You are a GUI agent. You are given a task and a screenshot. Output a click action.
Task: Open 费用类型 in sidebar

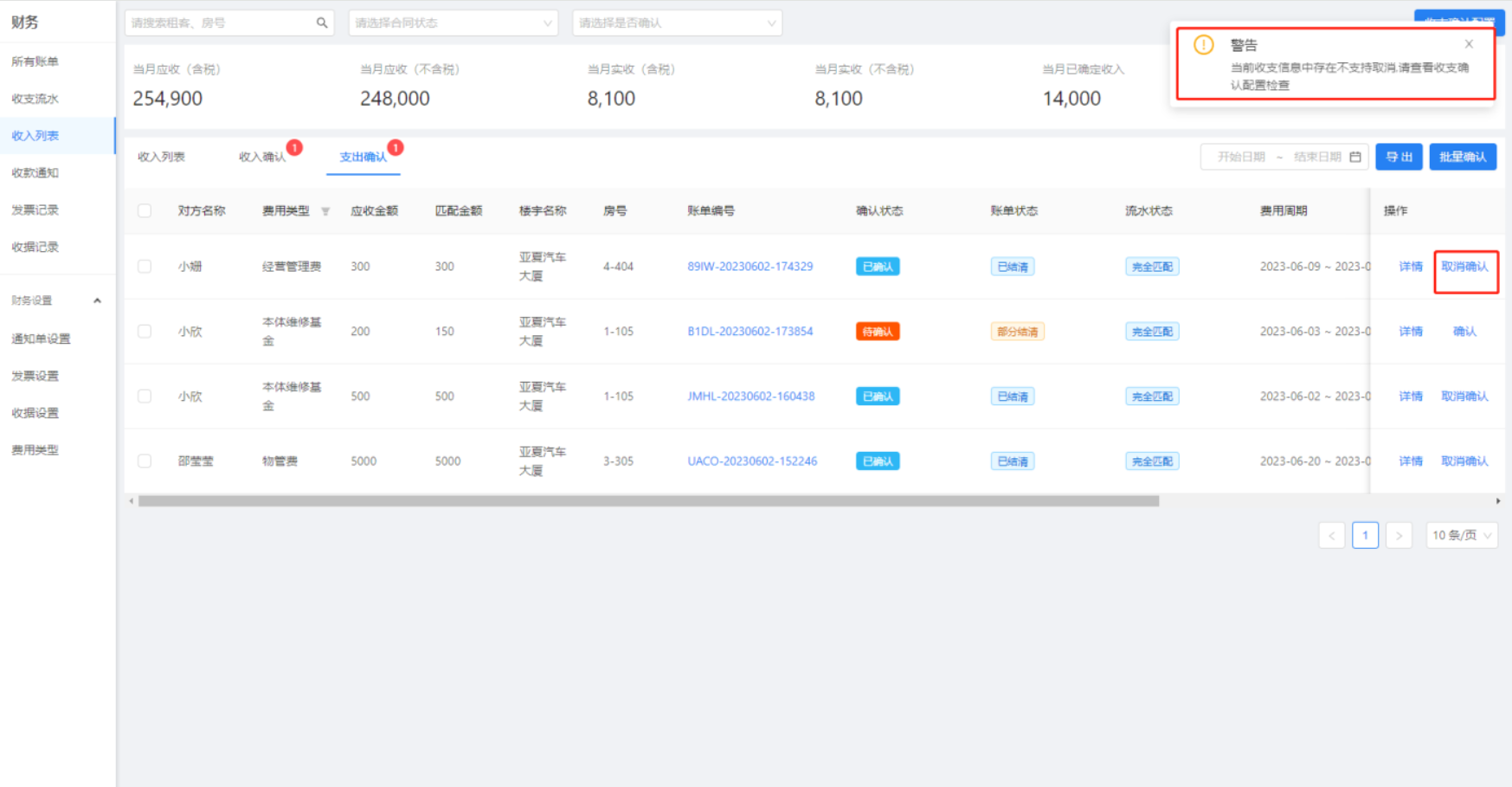(x=35, y=450)
